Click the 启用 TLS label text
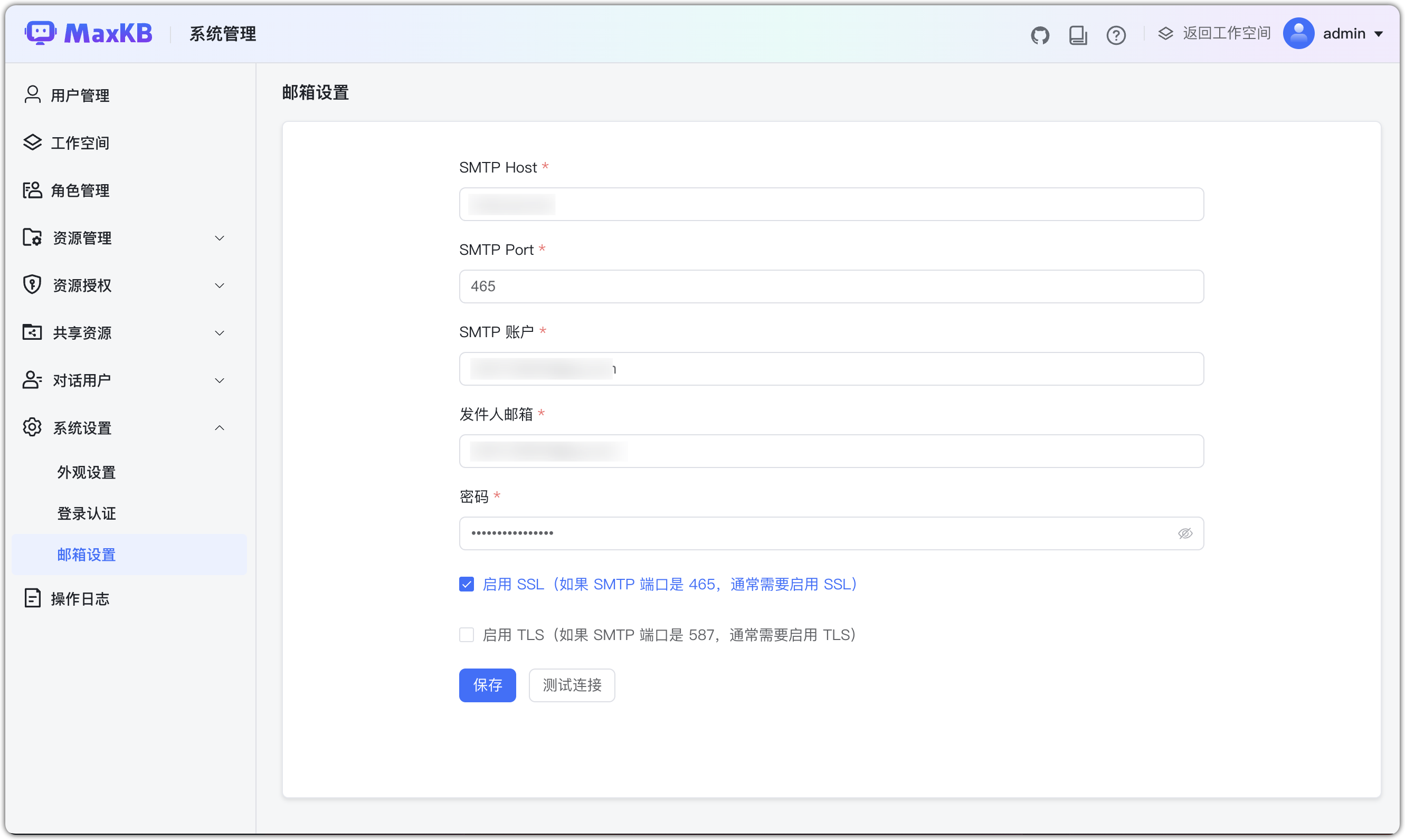The width and height of the screenshot is (1405, 840). 669,635
